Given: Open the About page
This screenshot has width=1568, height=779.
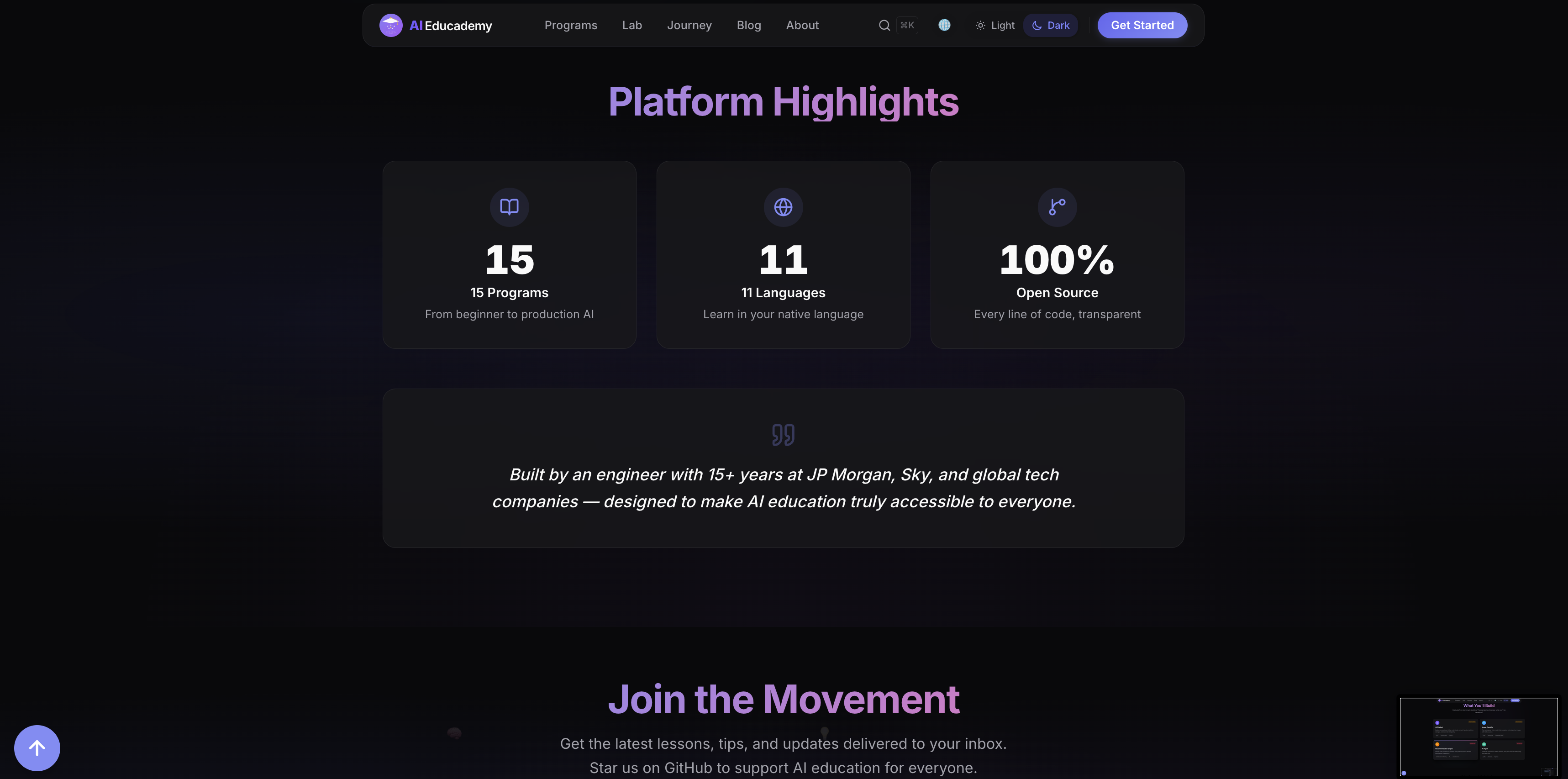Looking at the screenshot, I should 802,26.
